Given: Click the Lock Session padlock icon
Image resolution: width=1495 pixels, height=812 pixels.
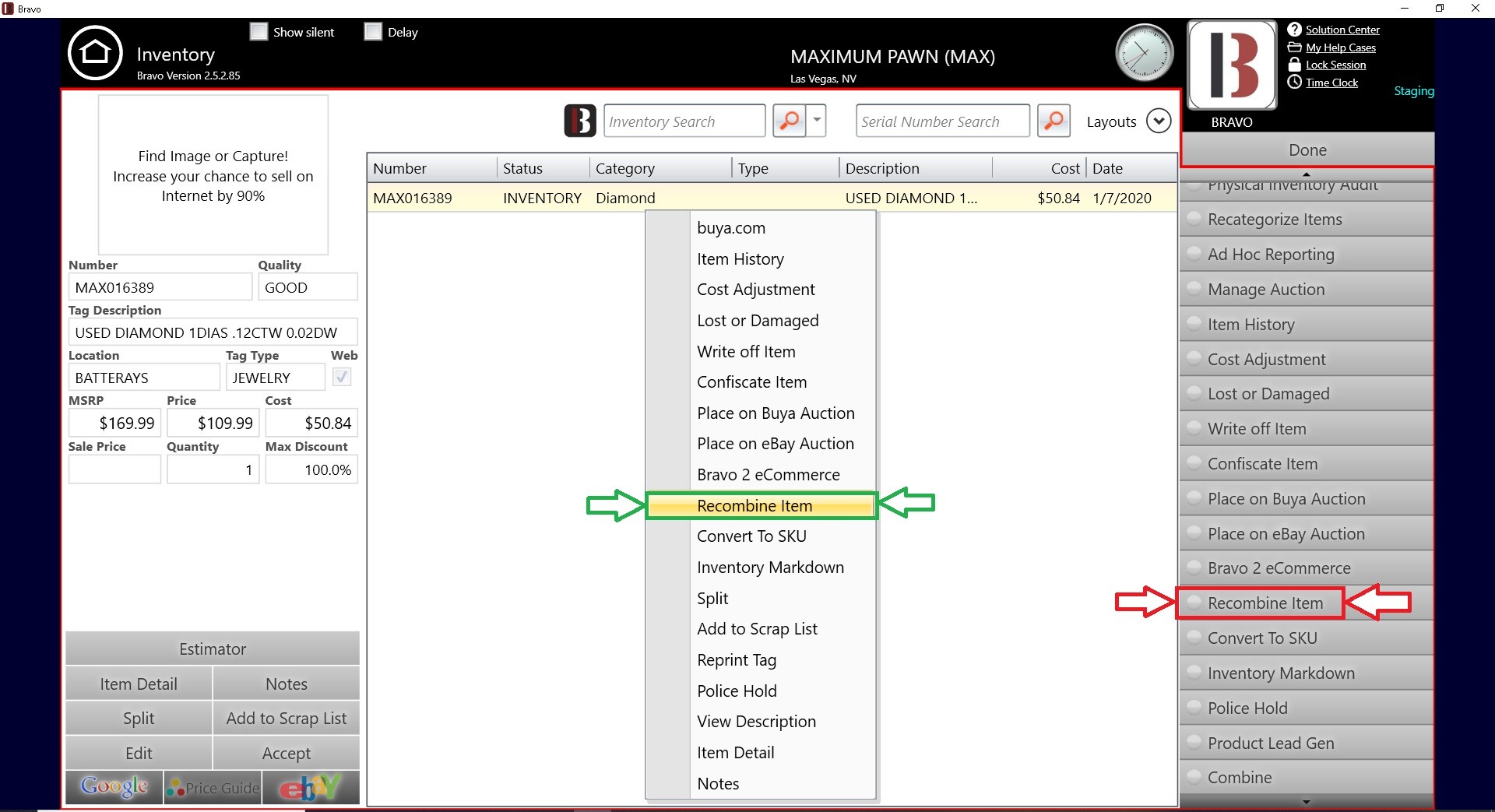Looking at the screenshot, I should coord(1294,65).
